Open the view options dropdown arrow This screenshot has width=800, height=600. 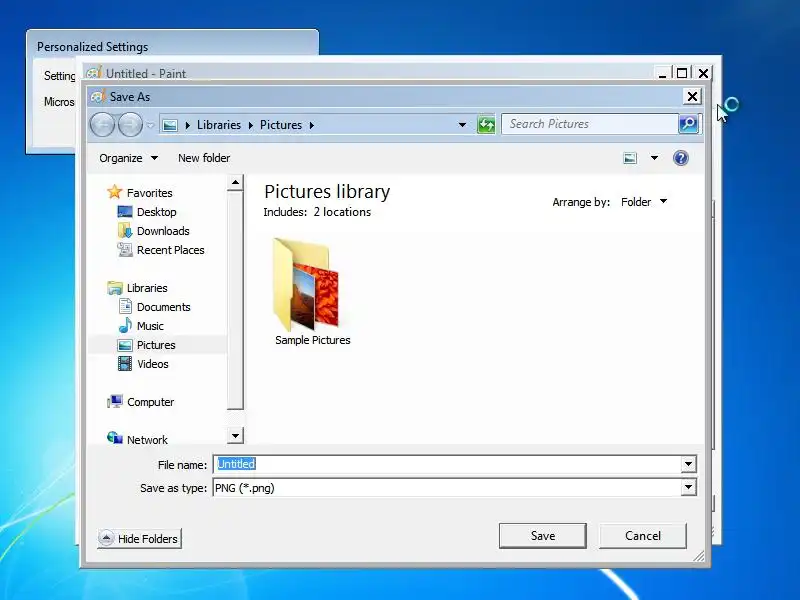[x=654, y=158]
